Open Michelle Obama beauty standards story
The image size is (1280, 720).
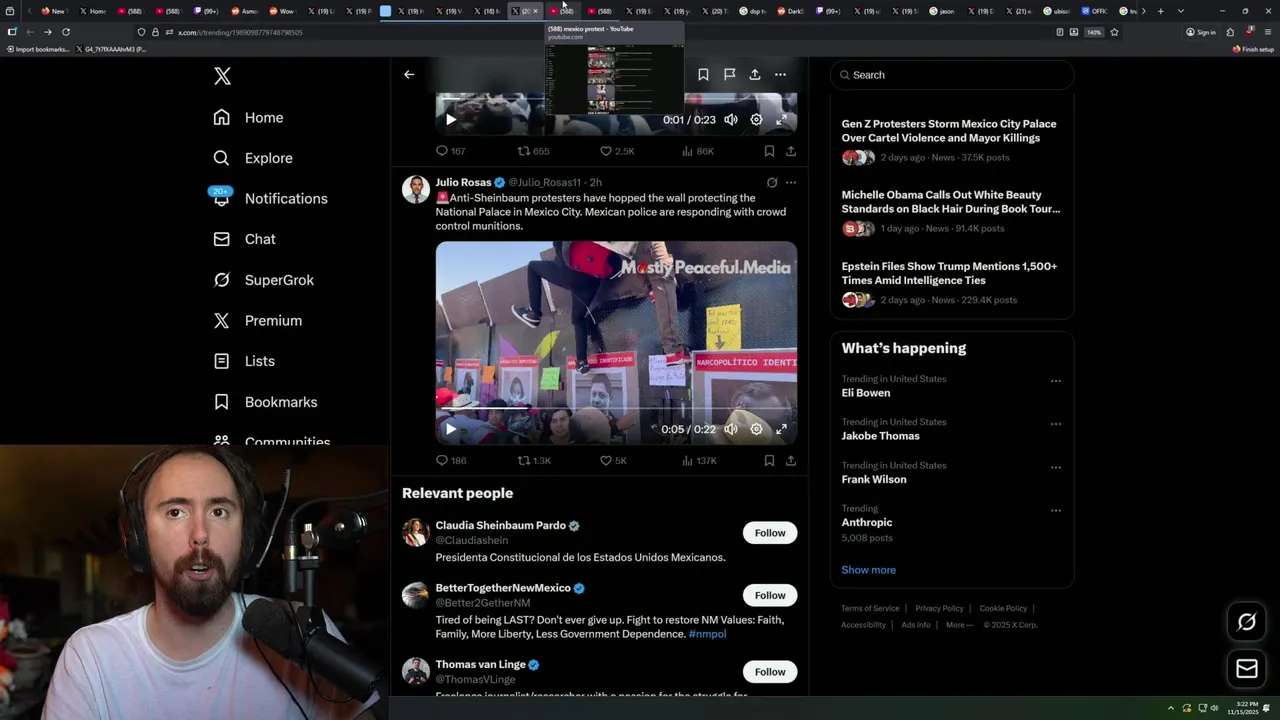tap(951, 211)
